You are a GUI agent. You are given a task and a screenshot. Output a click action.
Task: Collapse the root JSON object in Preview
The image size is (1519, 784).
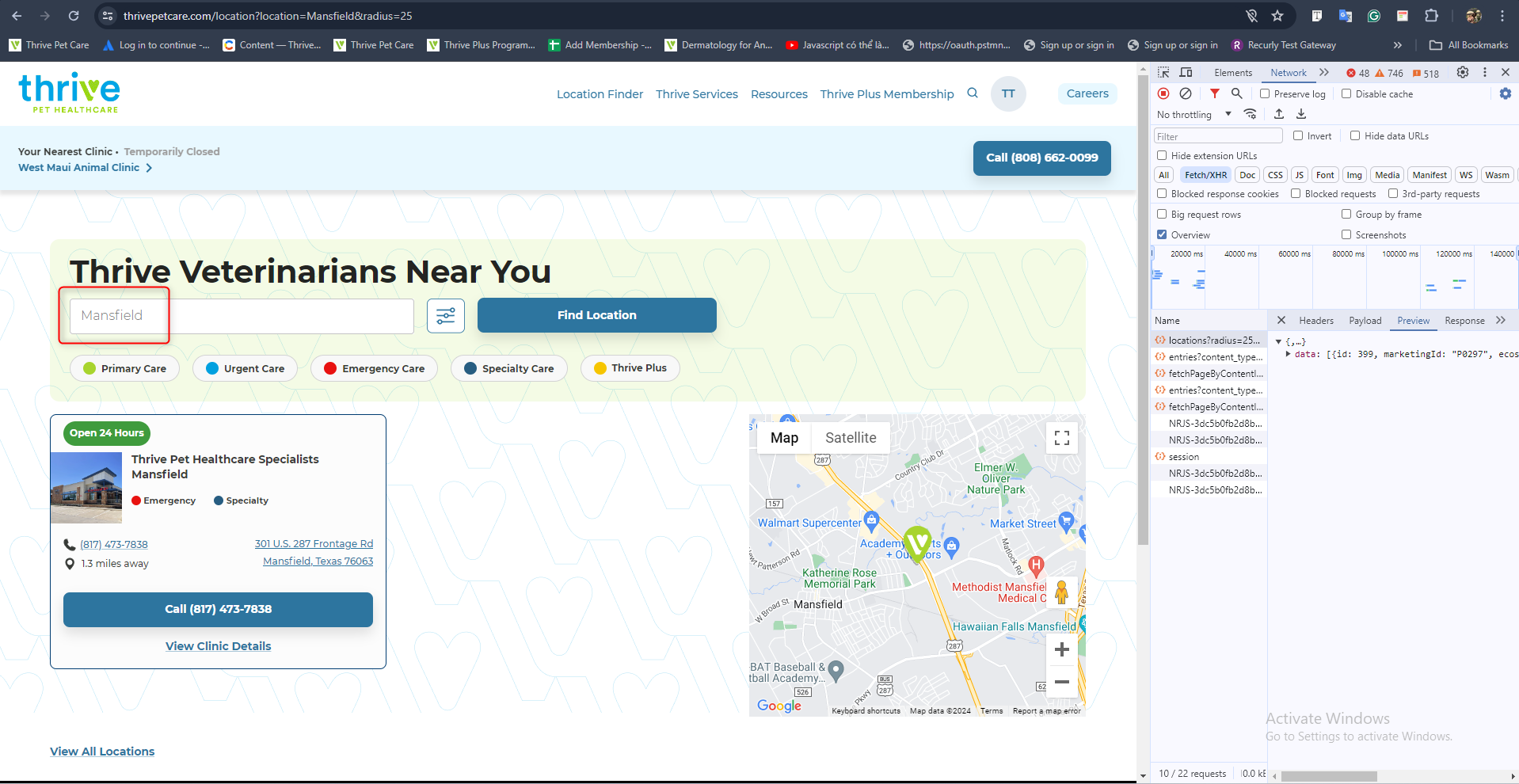[1278, 341]
